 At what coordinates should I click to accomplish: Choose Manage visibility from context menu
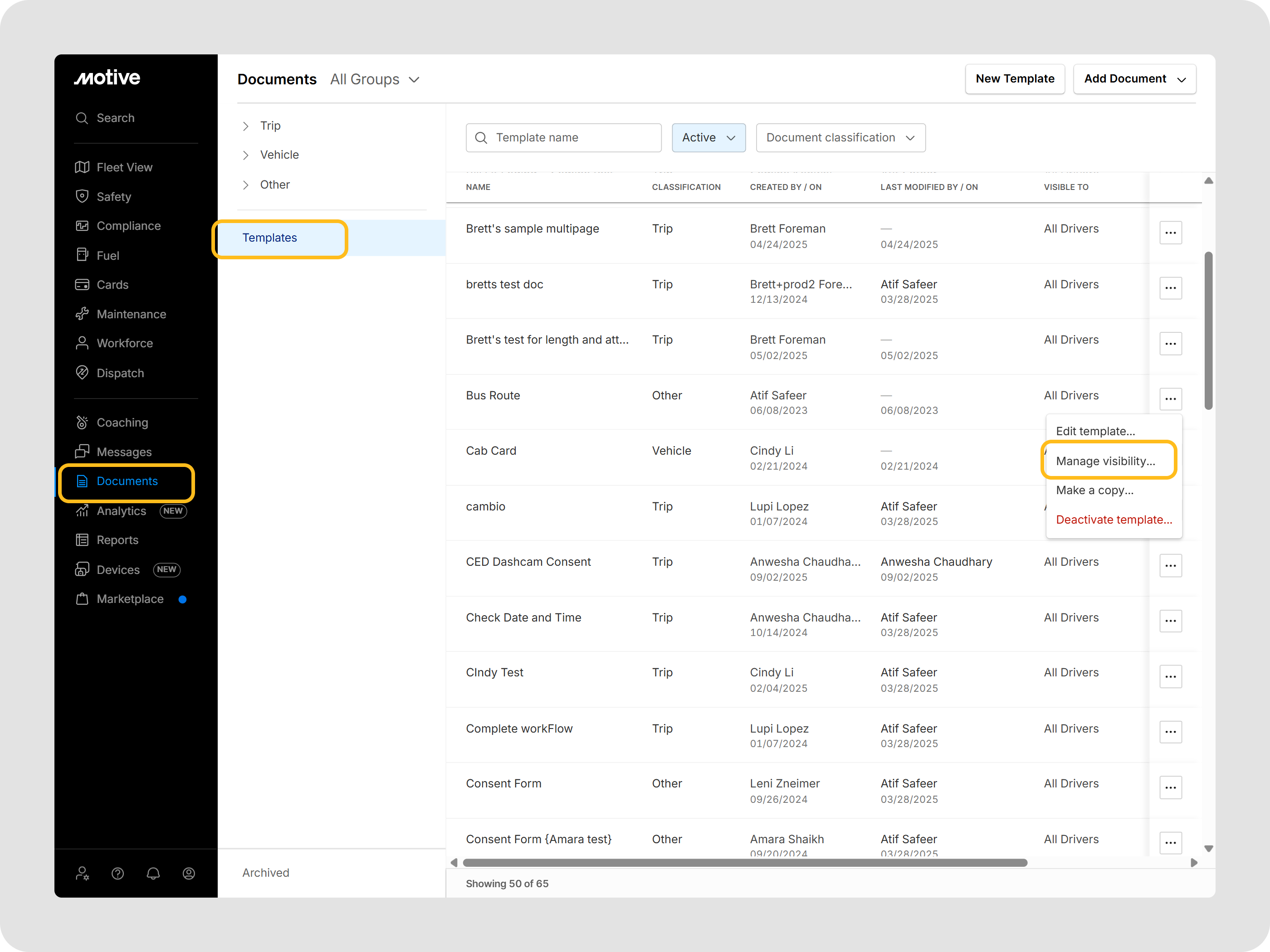click(x=1105, y=461)
